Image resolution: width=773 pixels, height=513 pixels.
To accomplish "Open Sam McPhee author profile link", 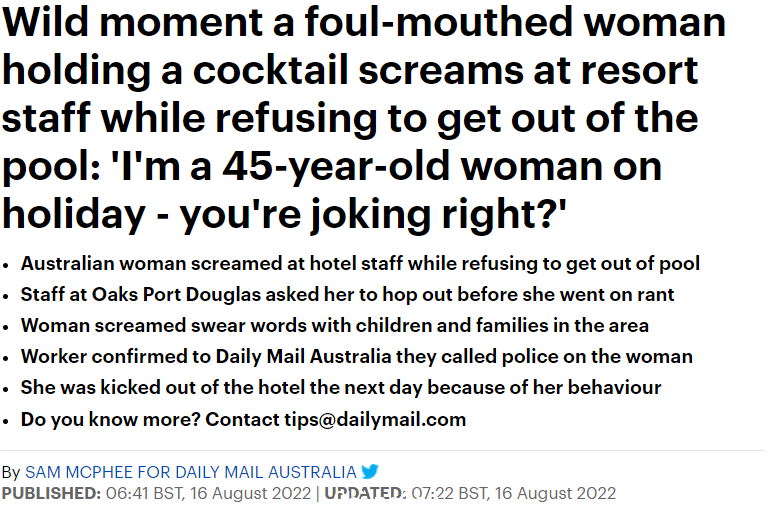I will click(x=190, y=472).
